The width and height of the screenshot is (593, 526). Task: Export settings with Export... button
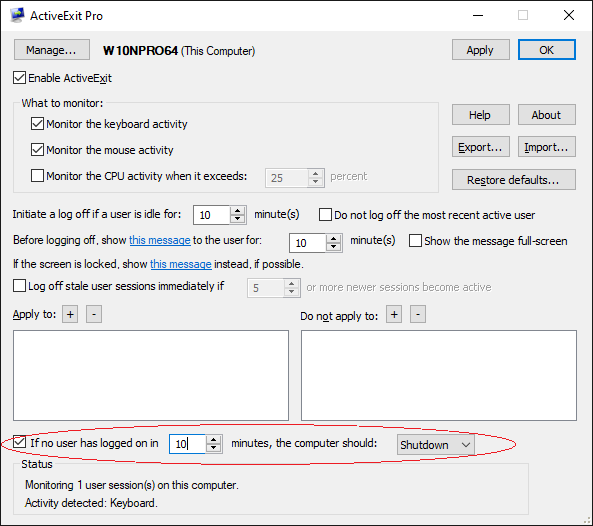pyautogui.click(x=480, y=147)
